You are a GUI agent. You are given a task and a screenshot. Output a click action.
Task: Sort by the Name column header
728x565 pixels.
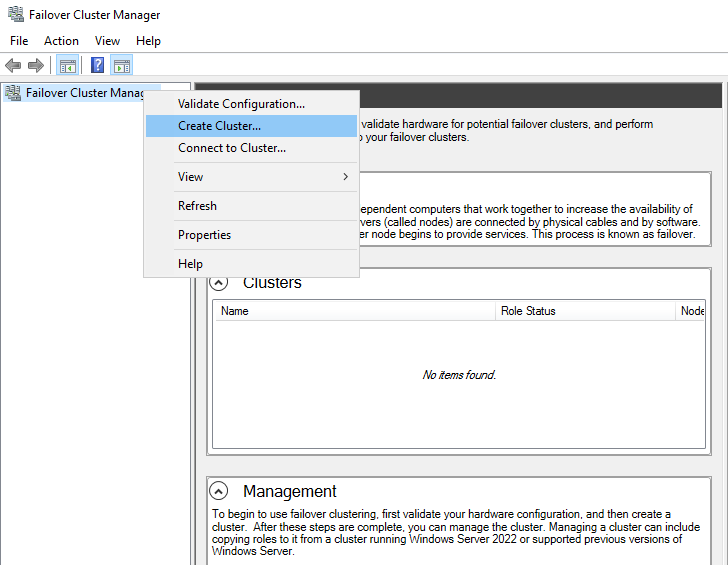pyautogui.click(x=355, y=311)
